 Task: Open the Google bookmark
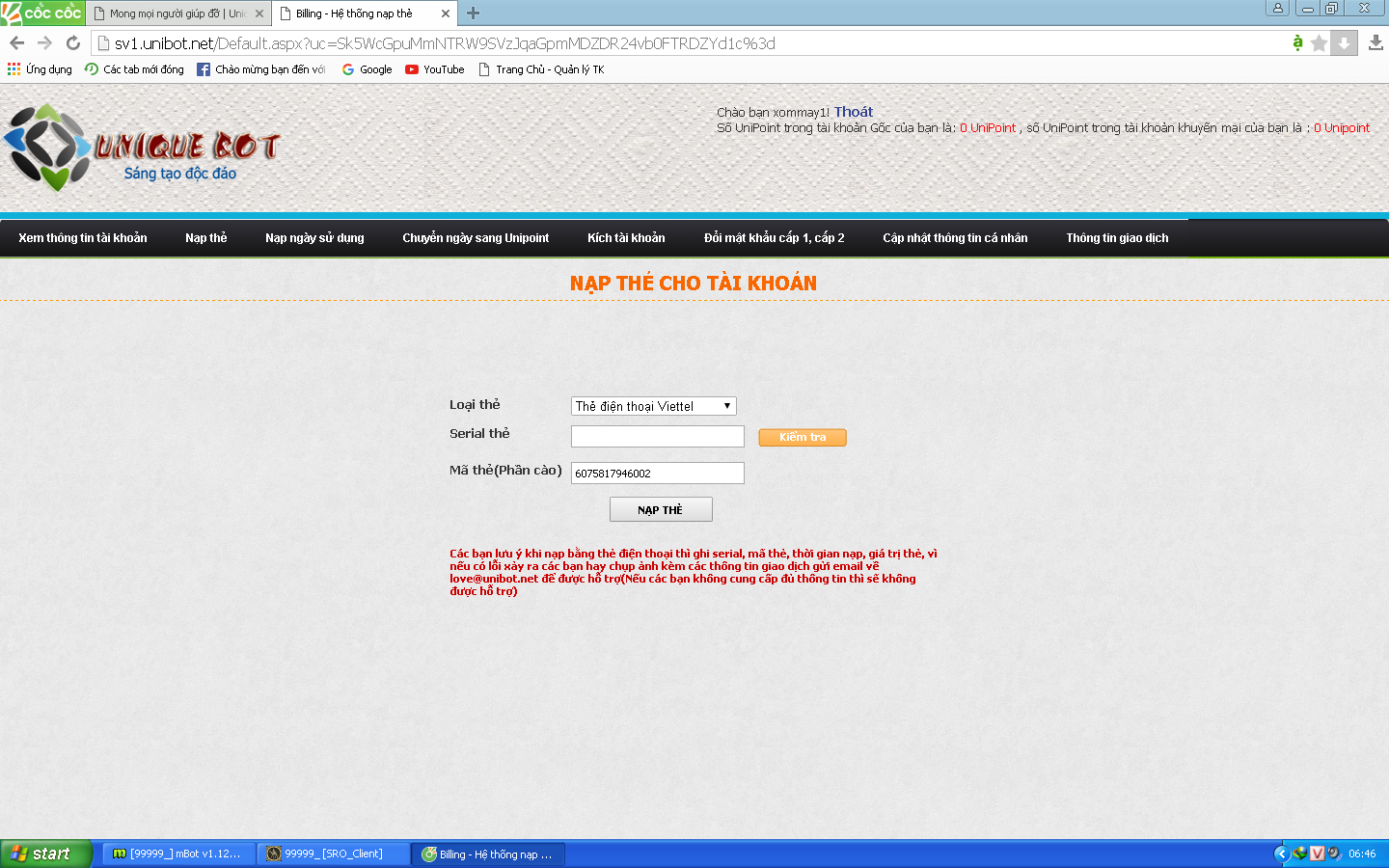click(367, 69)
